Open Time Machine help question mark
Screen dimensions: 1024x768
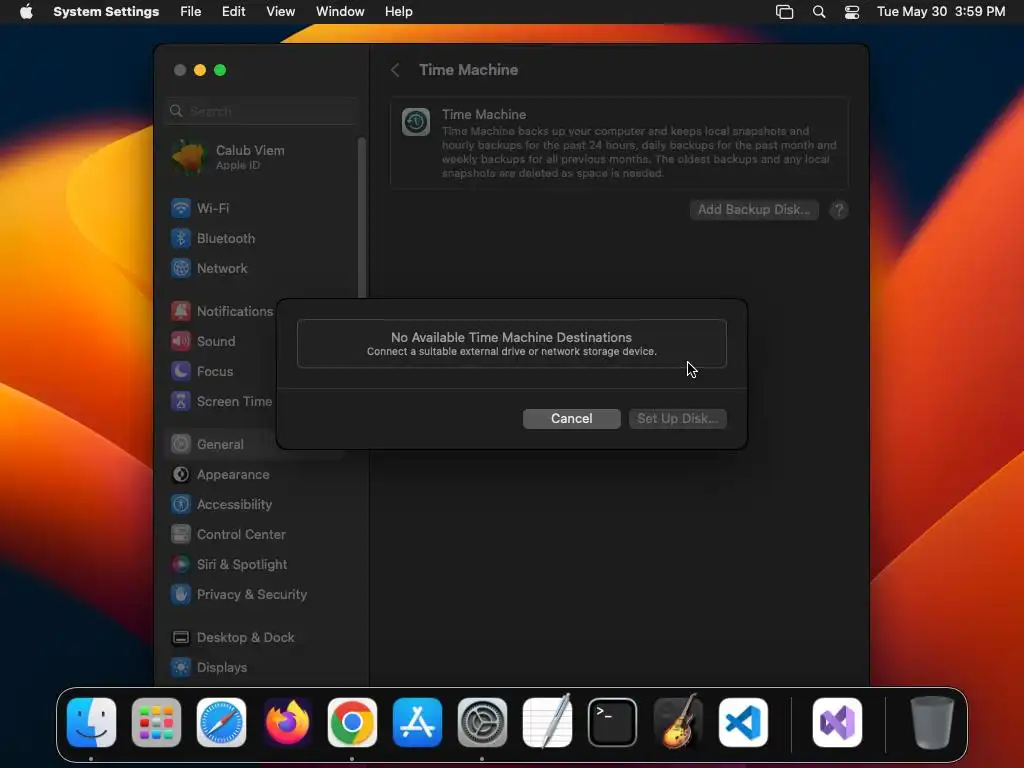[x=839, y=210]
